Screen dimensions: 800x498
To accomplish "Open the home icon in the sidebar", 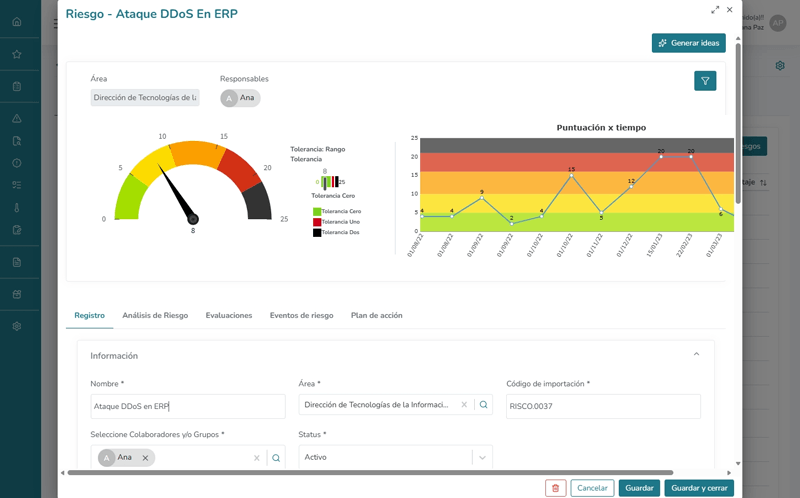I will [17, 21].
